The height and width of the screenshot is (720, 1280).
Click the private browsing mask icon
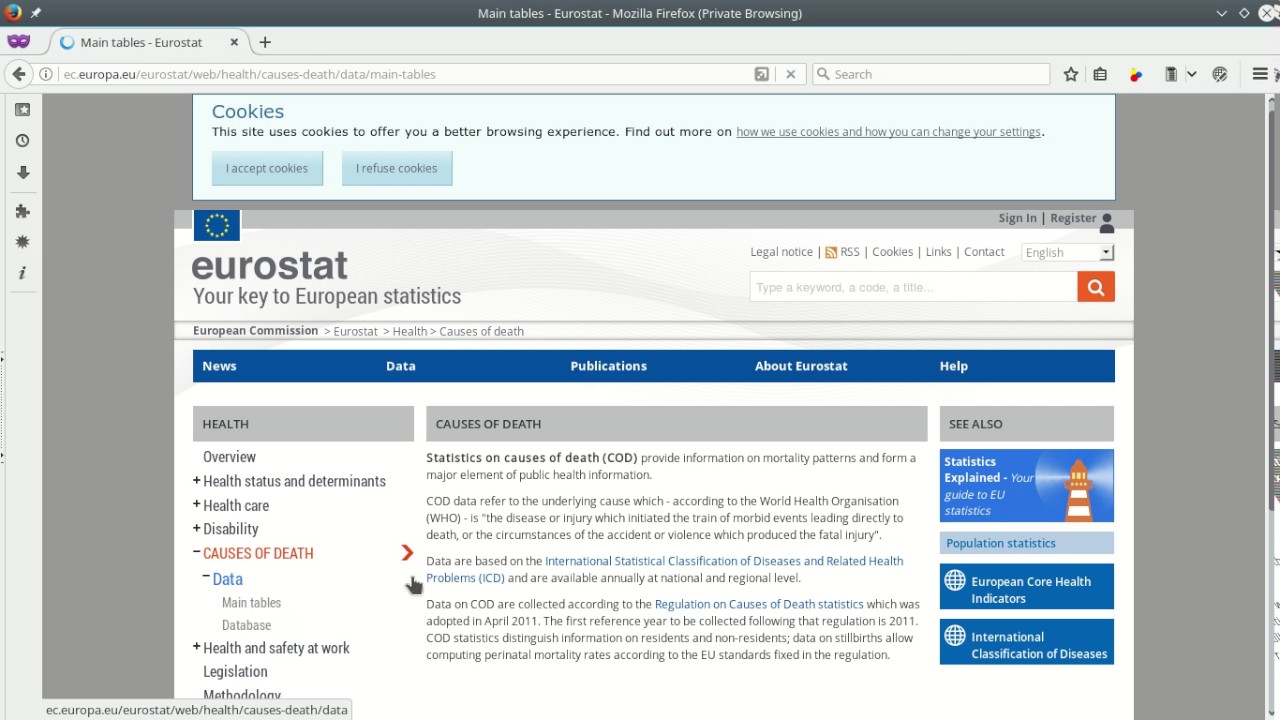pos(18,42)
